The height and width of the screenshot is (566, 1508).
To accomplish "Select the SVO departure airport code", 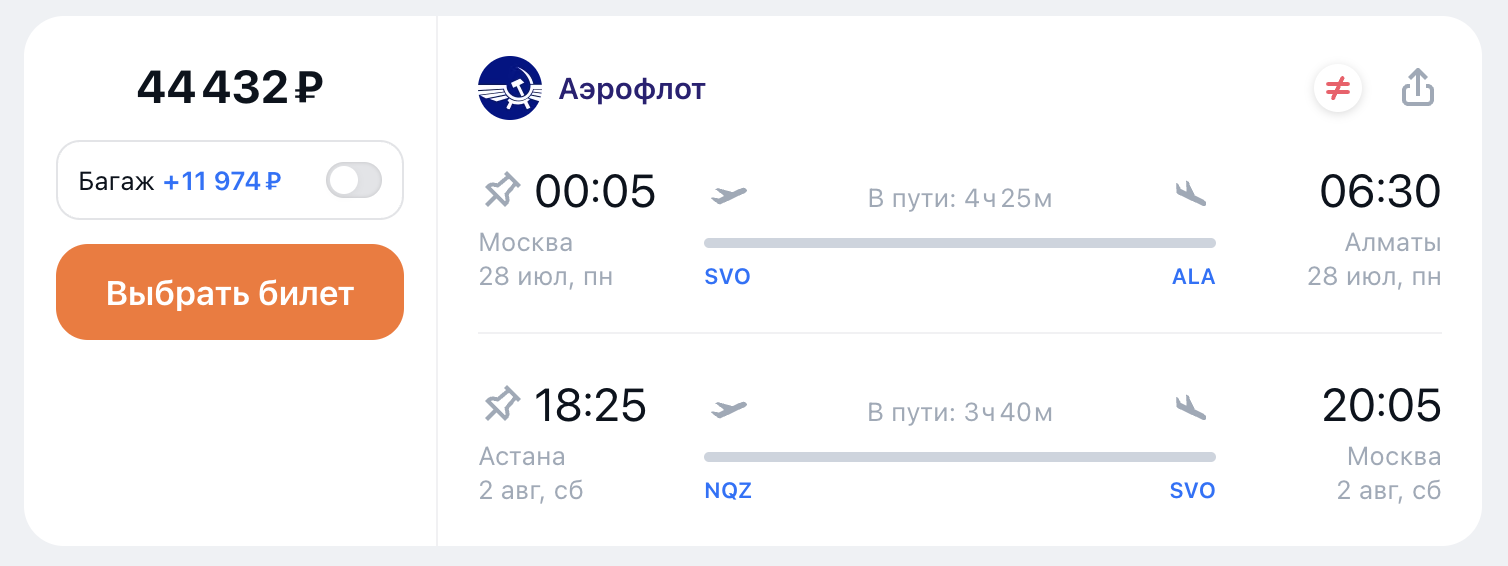I will [x=727, y=277].
